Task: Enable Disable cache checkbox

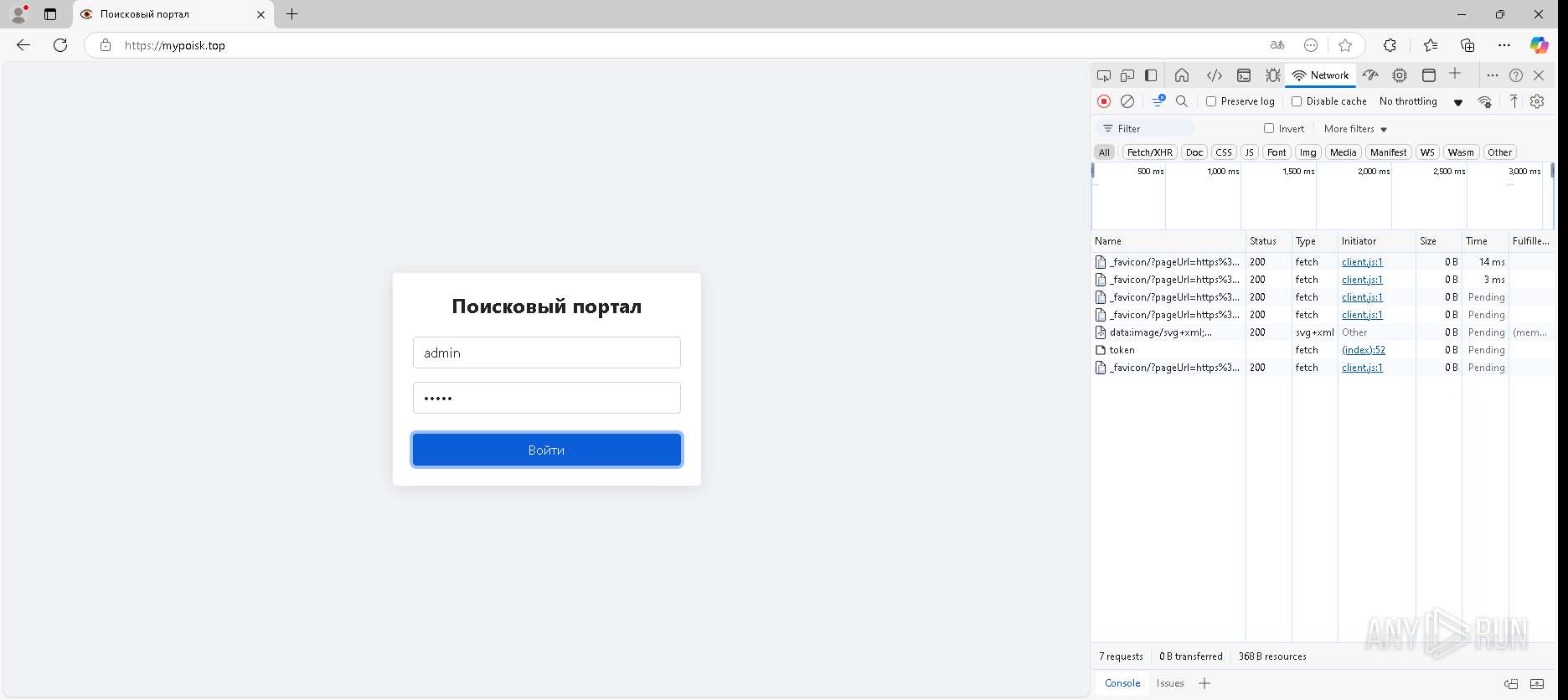Action: [x=1297, y=101]
